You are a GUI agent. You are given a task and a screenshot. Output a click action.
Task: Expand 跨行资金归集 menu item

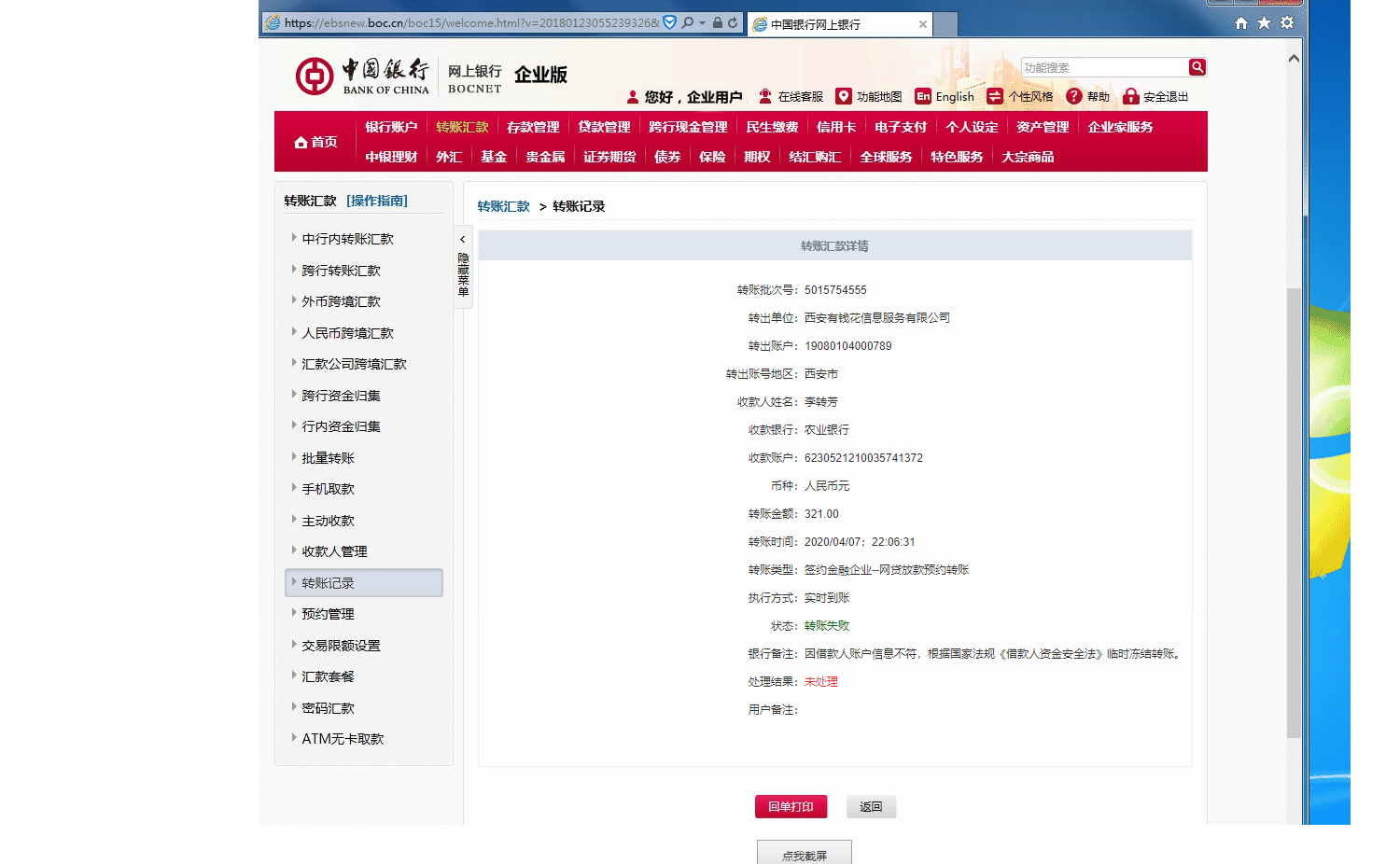tap(341, 396)
